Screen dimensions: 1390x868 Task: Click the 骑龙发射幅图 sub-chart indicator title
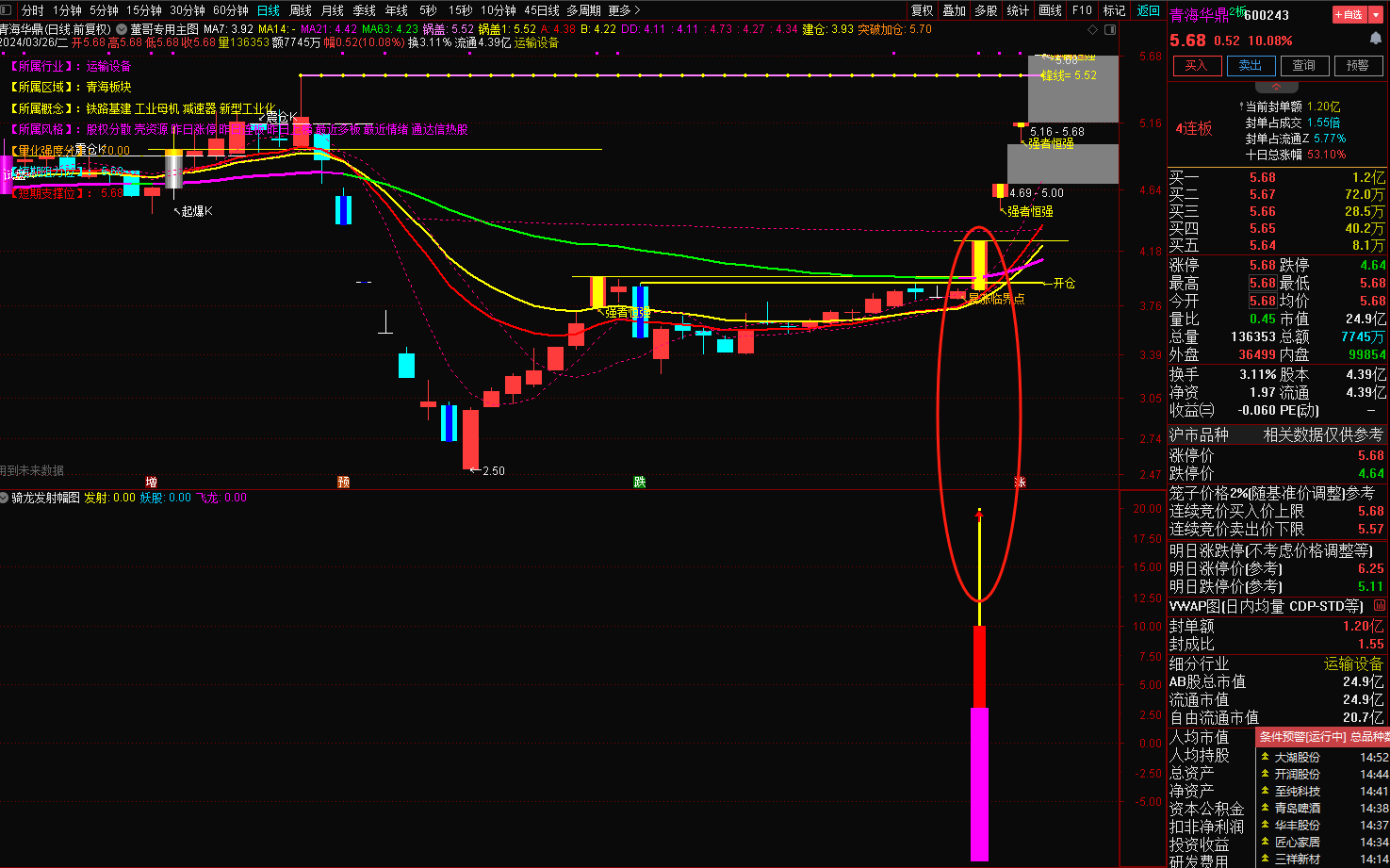coord(46,498)
